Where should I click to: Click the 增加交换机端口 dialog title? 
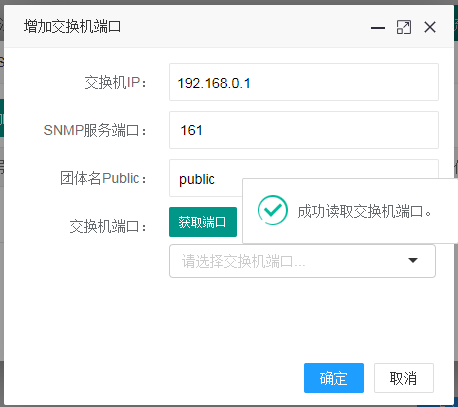pos(72,27)
